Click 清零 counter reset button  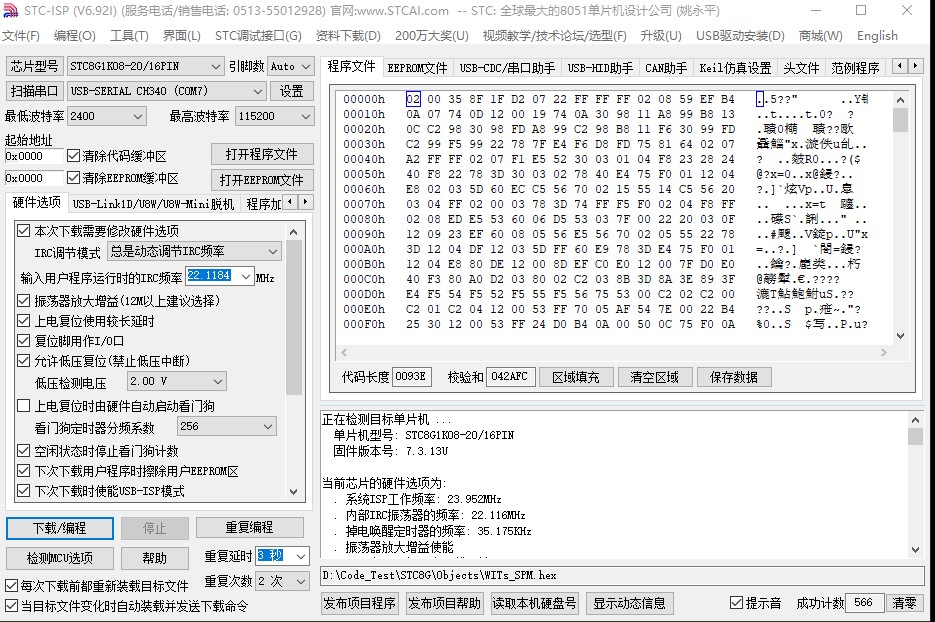[x=904, y=603]
